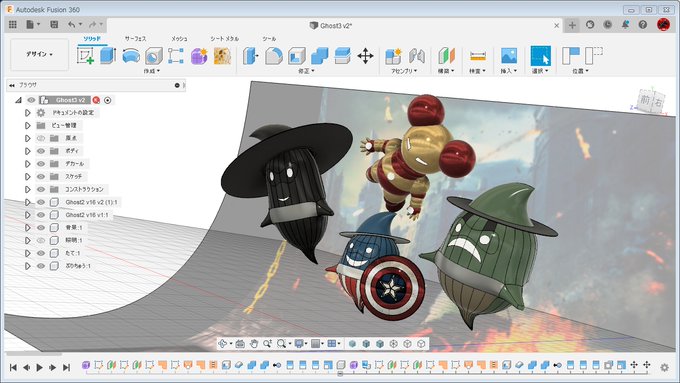Expand the ドキュメントの設定 node

point(27,113)
